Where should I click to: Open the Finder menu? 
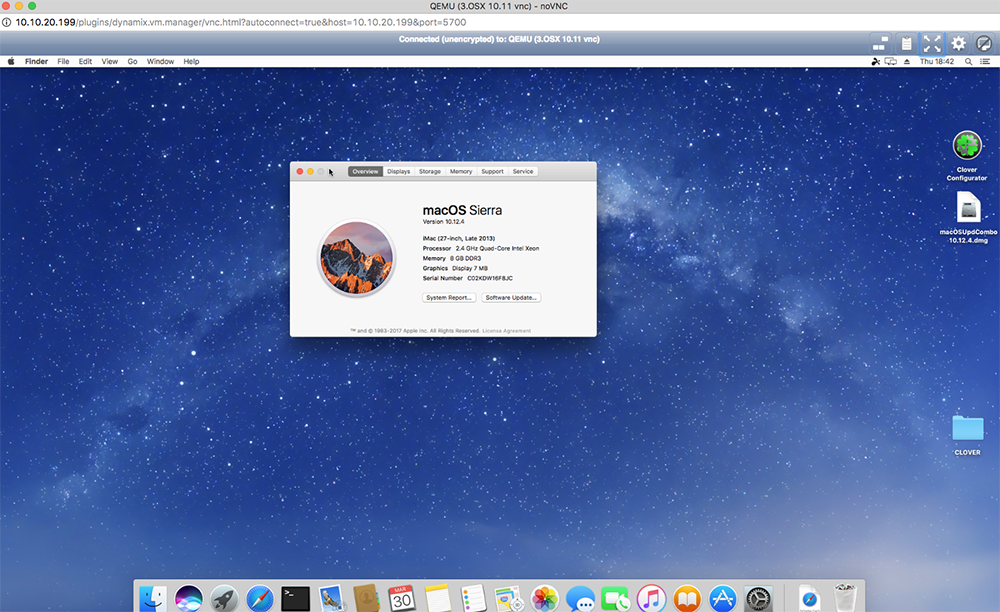point(36,61)
